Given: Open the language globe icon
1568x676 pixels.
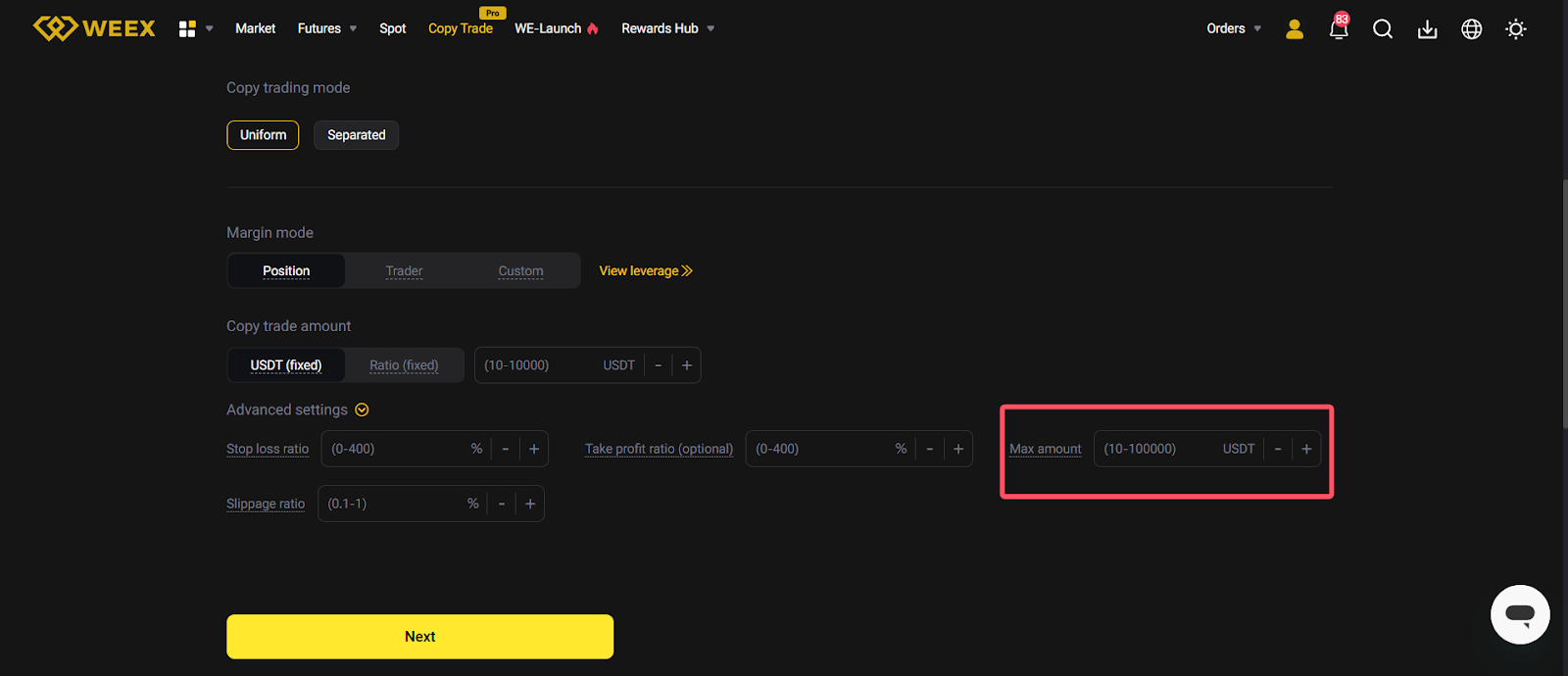Looking at the screenshot, I should 1471,29.
